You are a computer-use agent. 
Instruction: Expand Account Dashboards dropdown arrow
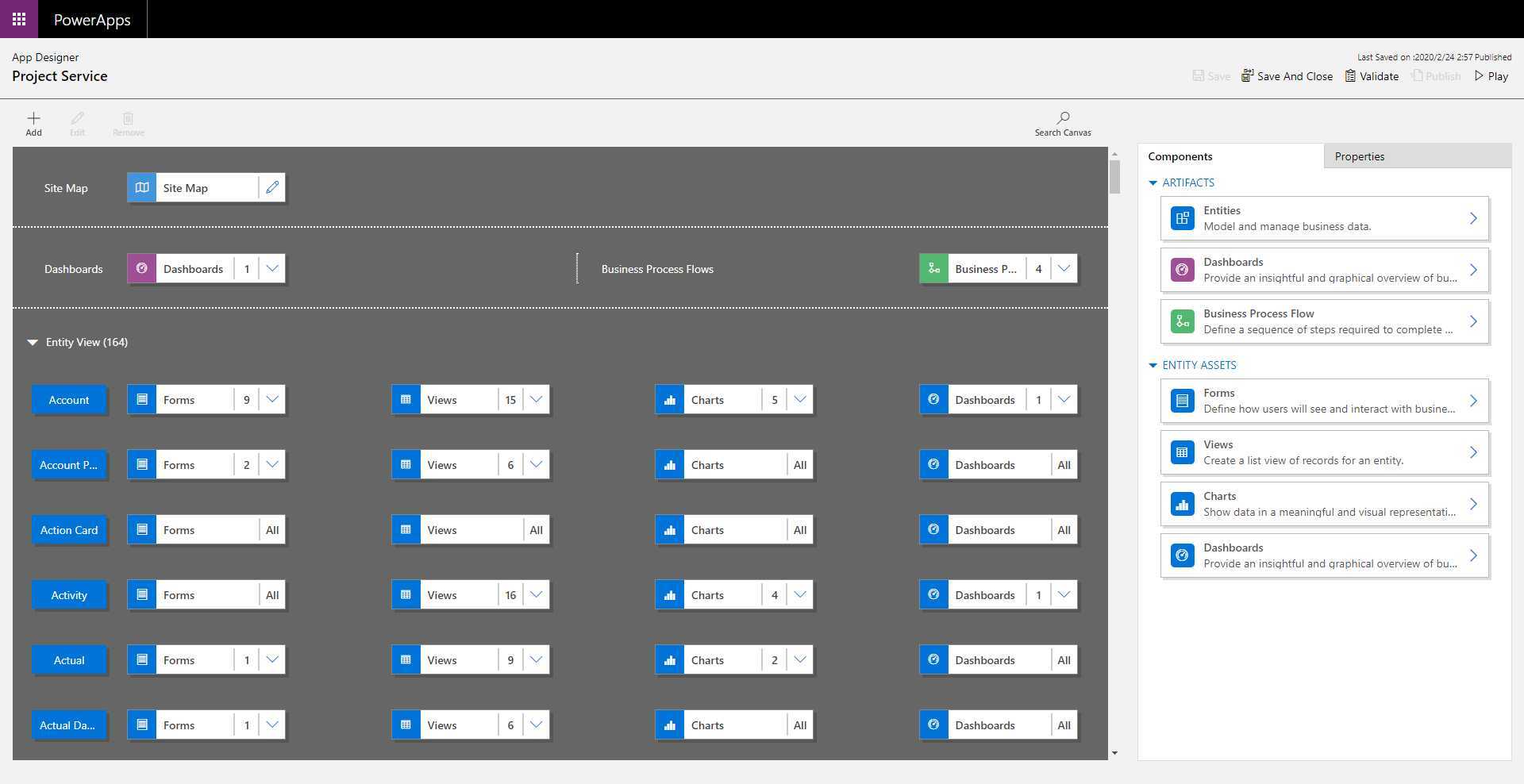point(1064,400)
